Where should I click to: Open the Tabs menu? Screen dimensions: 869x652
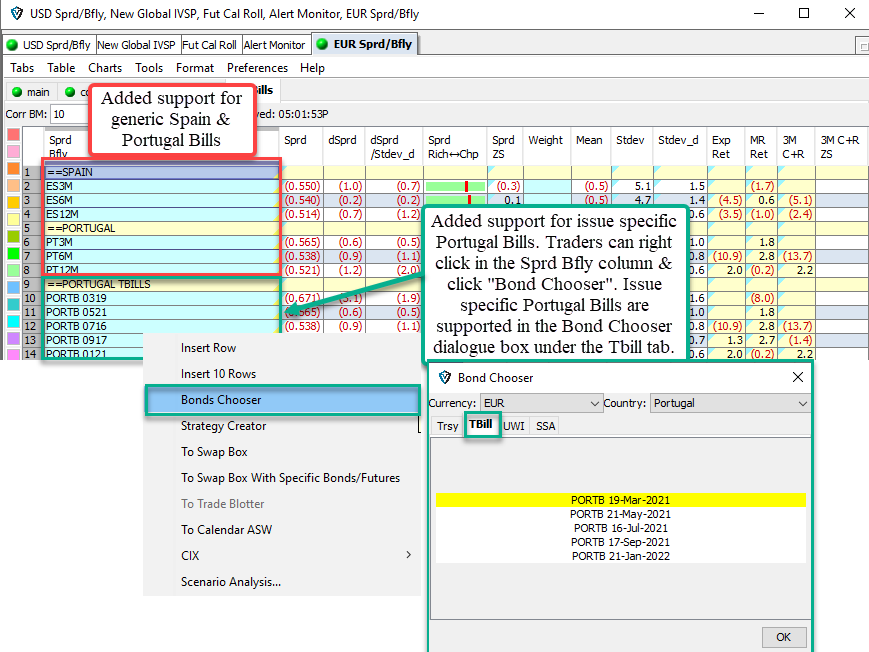(x=22, y=68)
